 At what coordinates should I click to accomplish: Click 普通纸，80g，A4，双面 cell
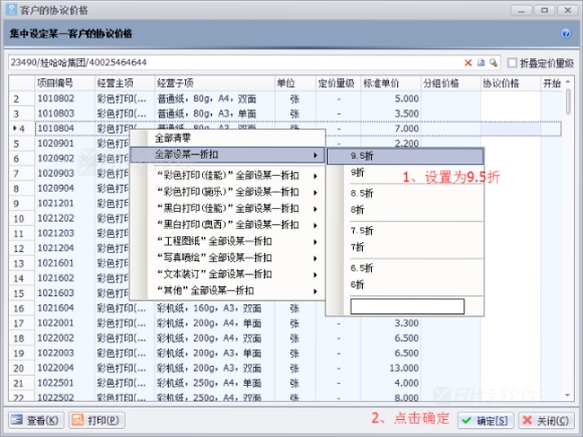pyautogui.click(x=215, y=99)
